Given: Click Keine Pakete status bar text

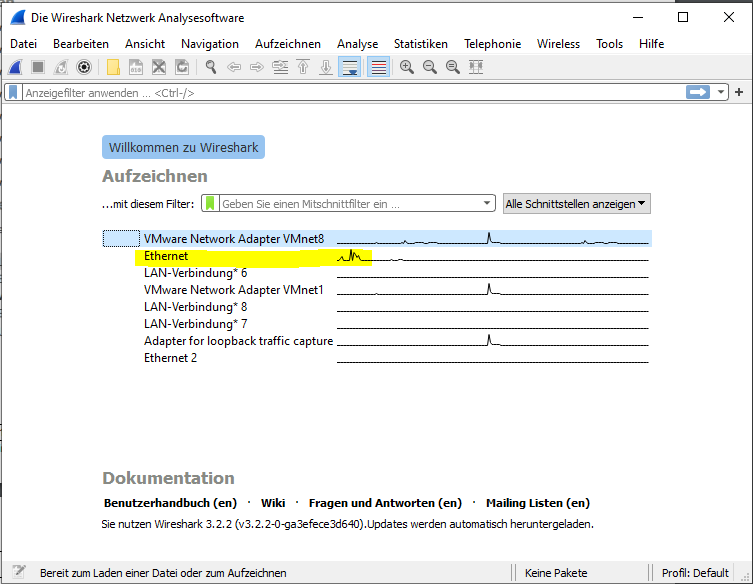Looking at the screenshot, I should tap(556, 572).
